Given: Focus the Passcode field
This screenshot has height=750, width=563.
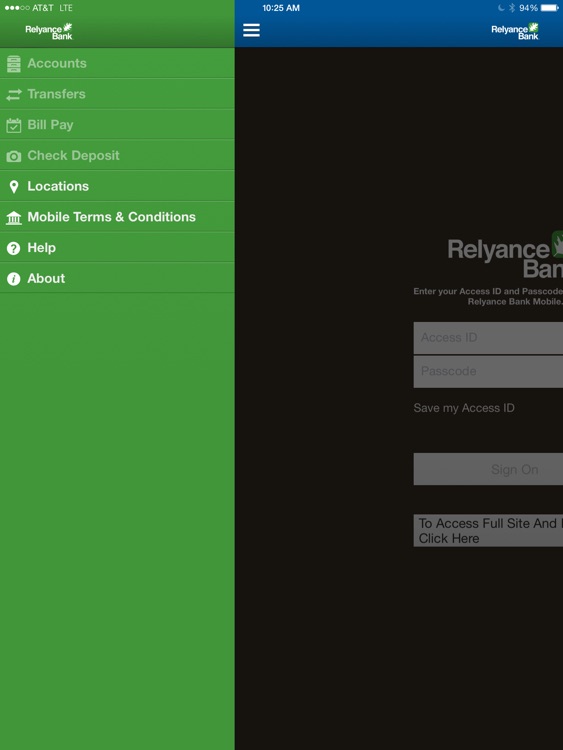Looking at the screenshot, I should tap(488, 371).
